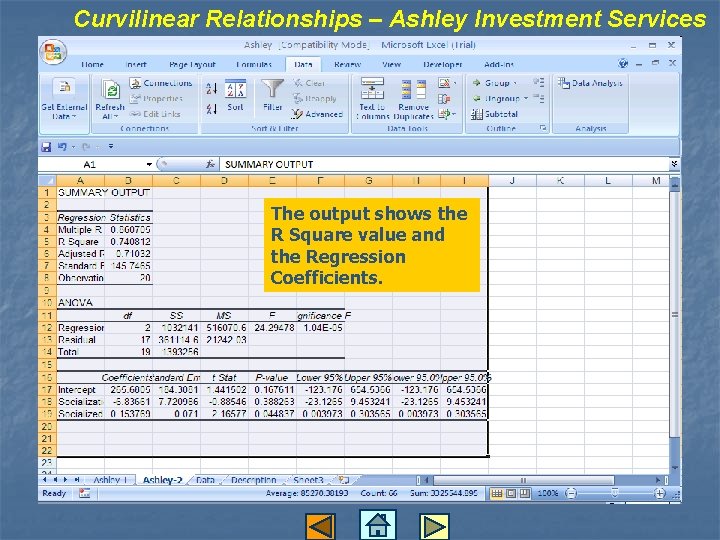Open the Formulas ribbon tab
Screen dimensions: 720x540
point(254,65)
